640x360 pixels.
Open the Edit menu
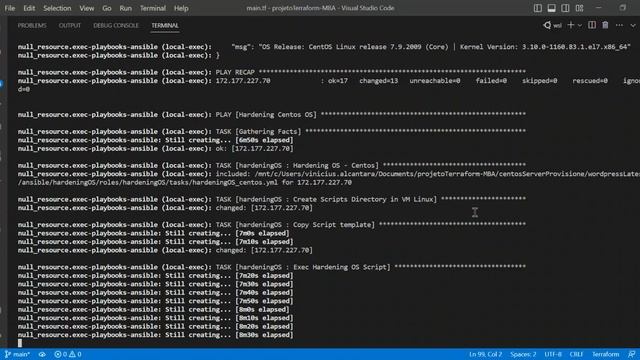tap(29, 8)
